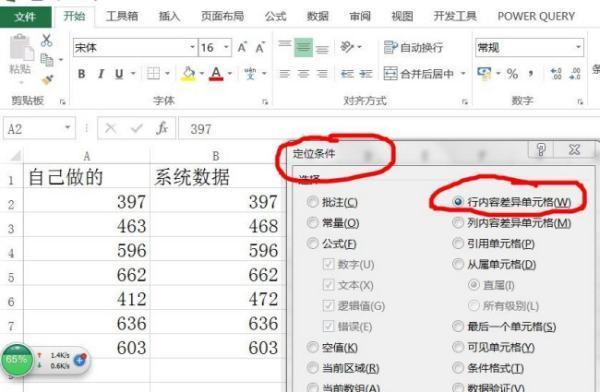Open the font name dropdown 宋体
This screenshot has width=600, height=392.
pyautogui.click(x=192, y=47)
